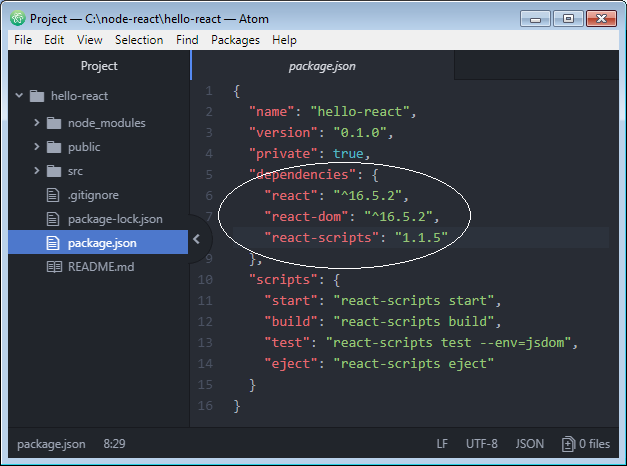
Task: Click the README.md book icon
Action: point(54,267)
